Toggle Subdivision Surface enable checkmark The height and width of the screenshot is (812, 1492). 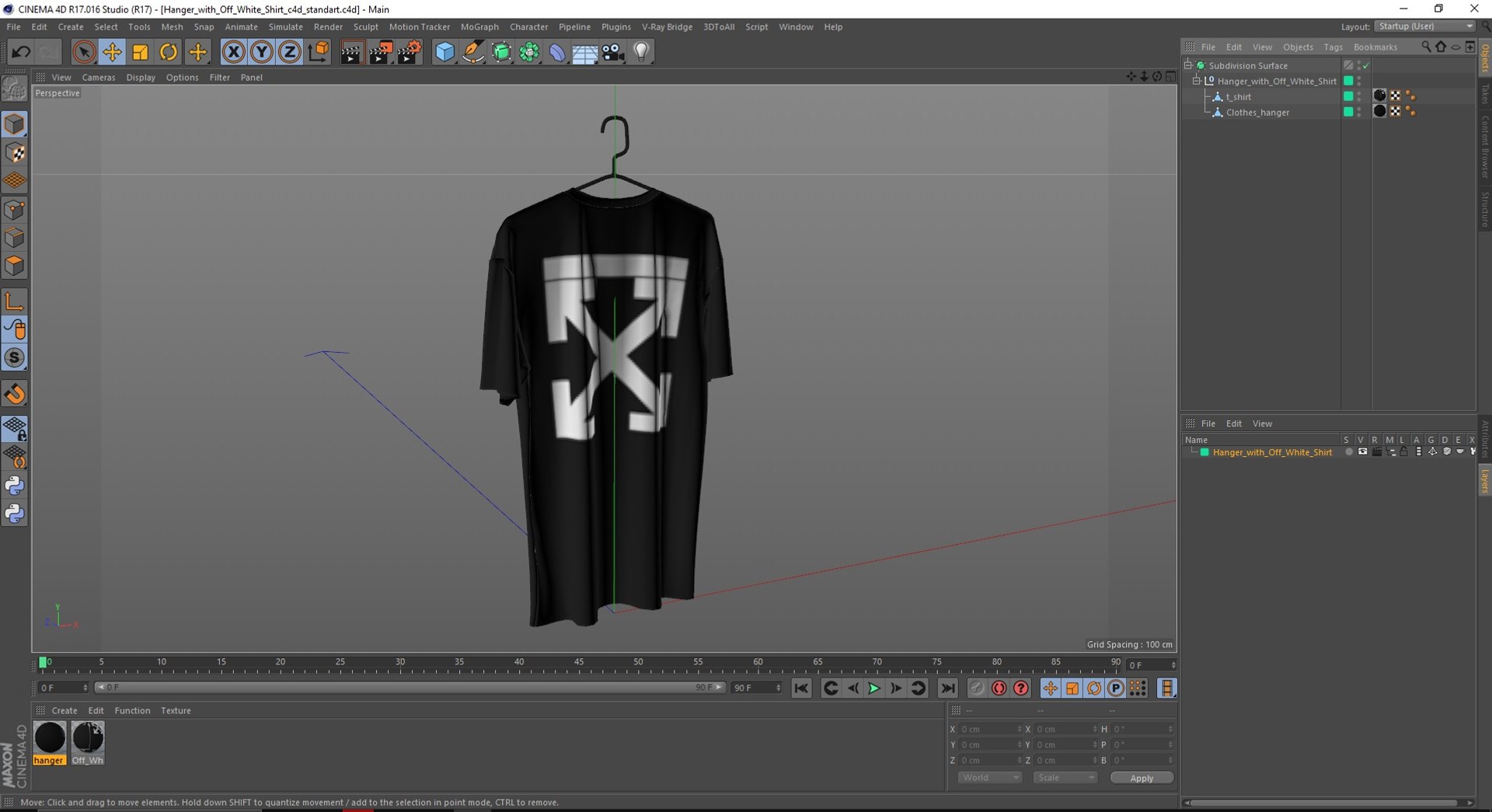1366,66
